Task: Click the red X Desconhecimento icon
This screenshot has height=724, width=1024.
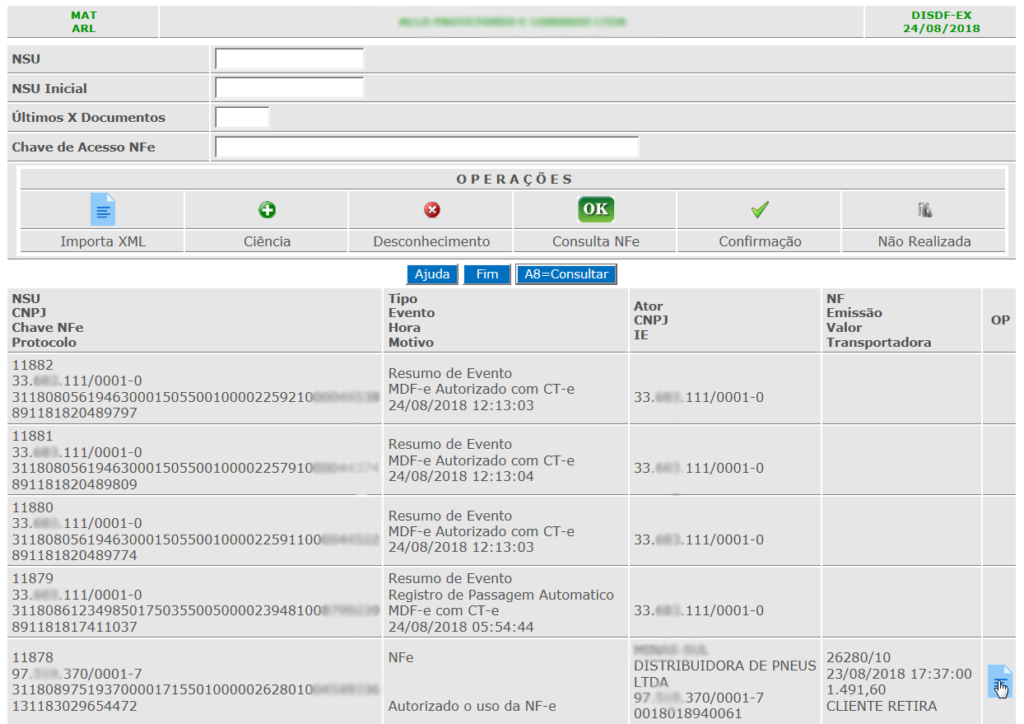Action: (x=431, y=210)
